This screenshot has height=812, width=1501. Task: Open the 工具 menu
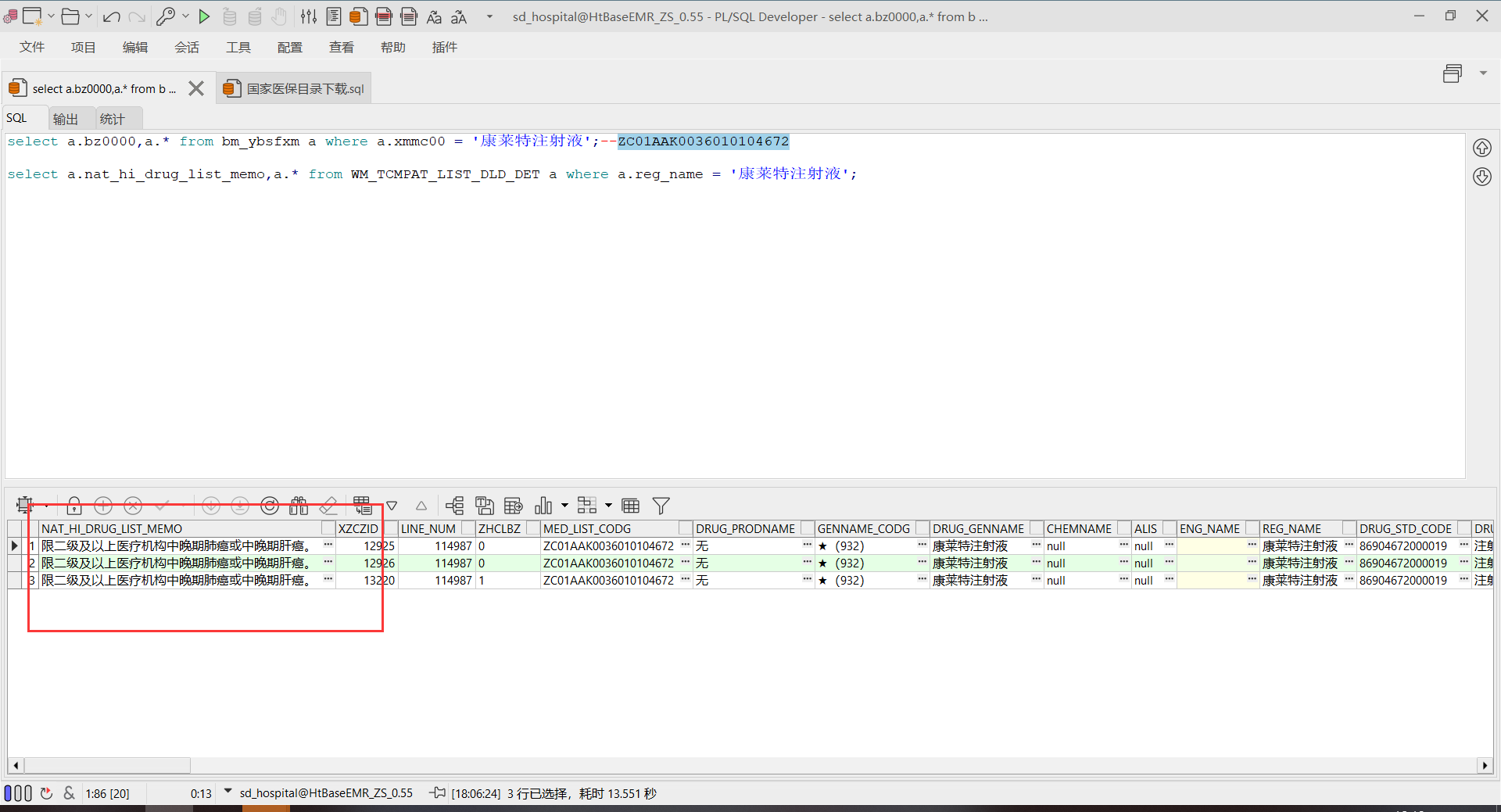(x=238, y=48)
